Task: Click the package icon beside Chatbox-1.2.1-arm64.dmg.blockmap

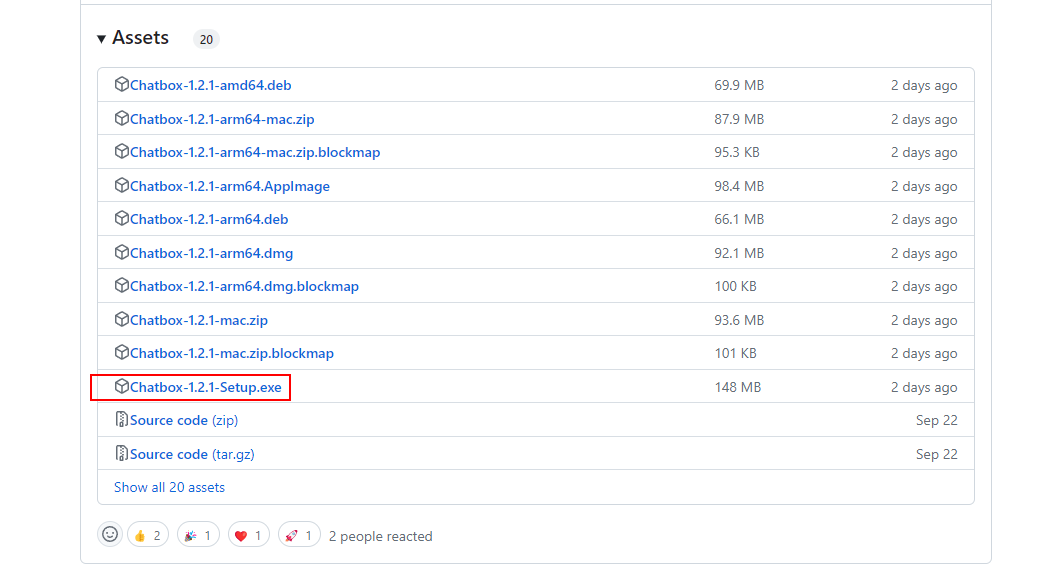Action: [121, 285]
